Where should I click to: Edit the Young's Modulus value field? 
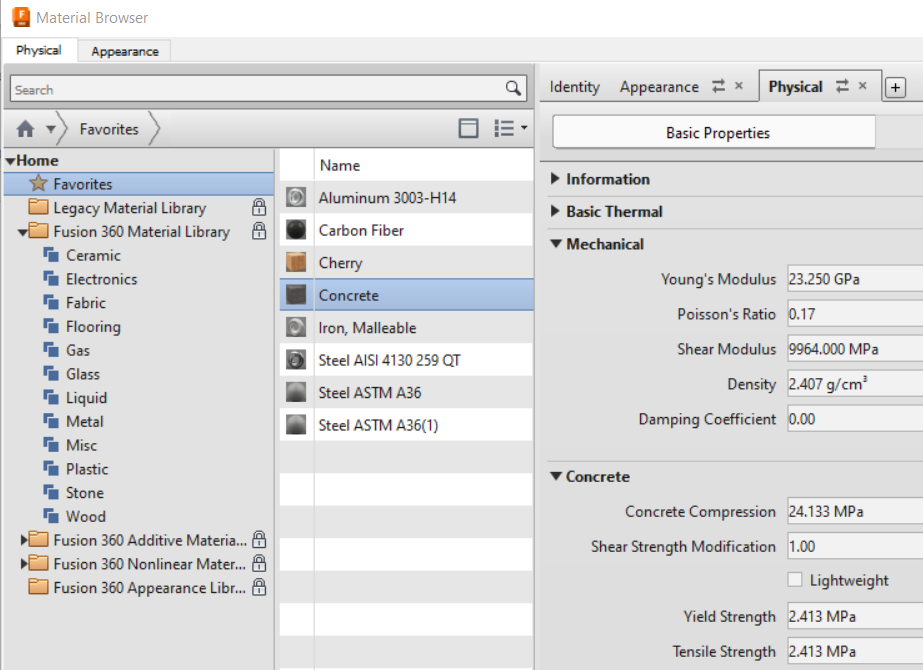tap(855, 278)
